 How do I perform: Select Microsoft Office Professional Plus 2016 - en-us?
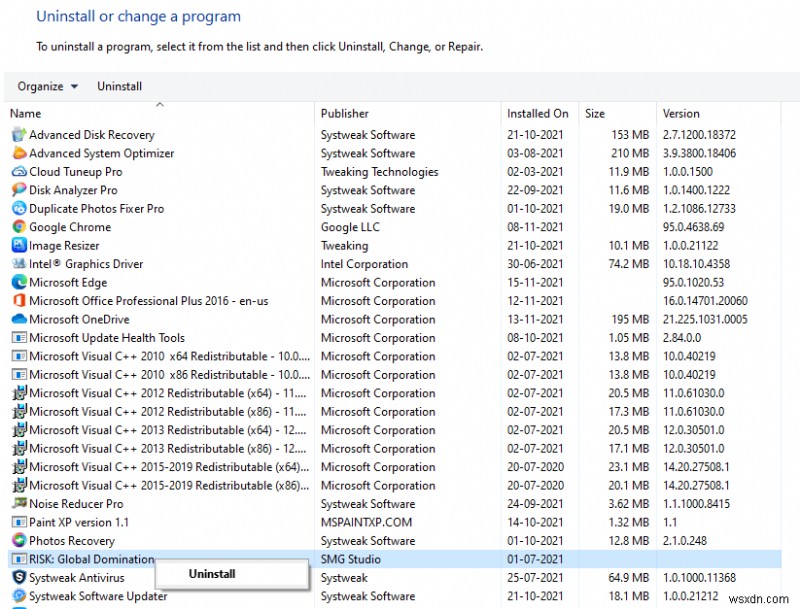click(148, 300)
